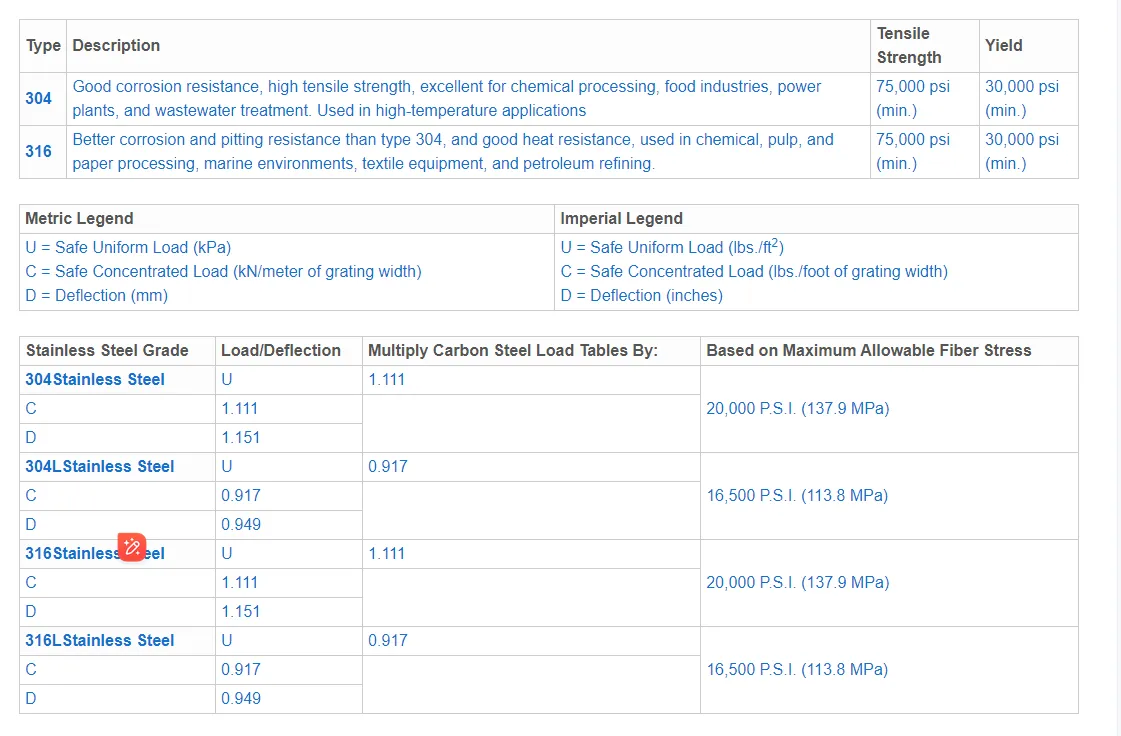Click the 16,500 P.S.I. value for 316L Stainless Steel
Viewport: 1121px width, 736px height.
point(797,670)
